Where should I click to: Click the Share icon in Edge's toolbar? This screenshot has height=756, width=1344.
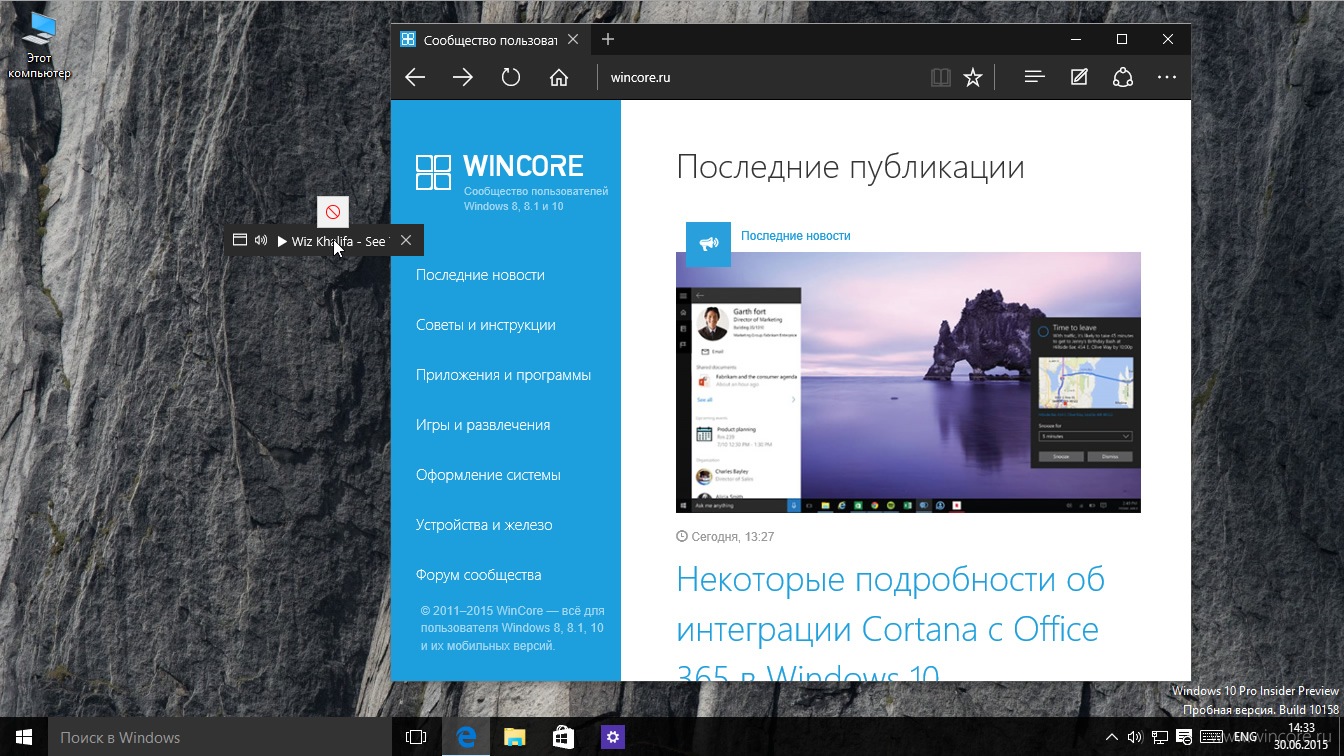pos(1123,77)
